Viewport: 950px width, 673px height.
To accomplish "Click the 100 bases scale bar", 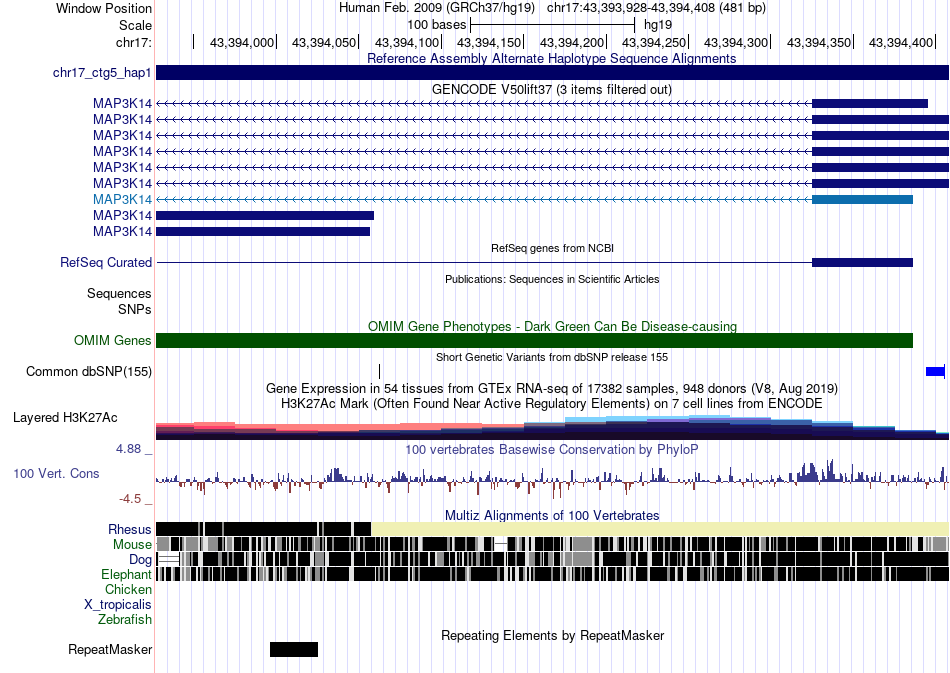I will (553, 25).
